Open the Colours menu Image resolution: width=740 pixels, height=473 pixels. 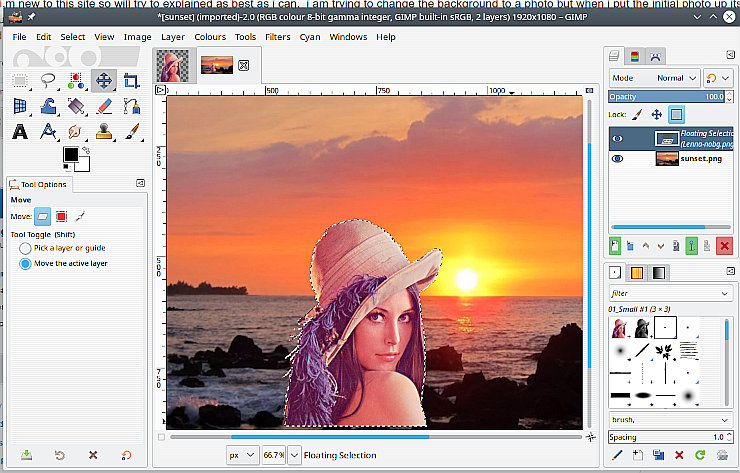pos(210,37)
